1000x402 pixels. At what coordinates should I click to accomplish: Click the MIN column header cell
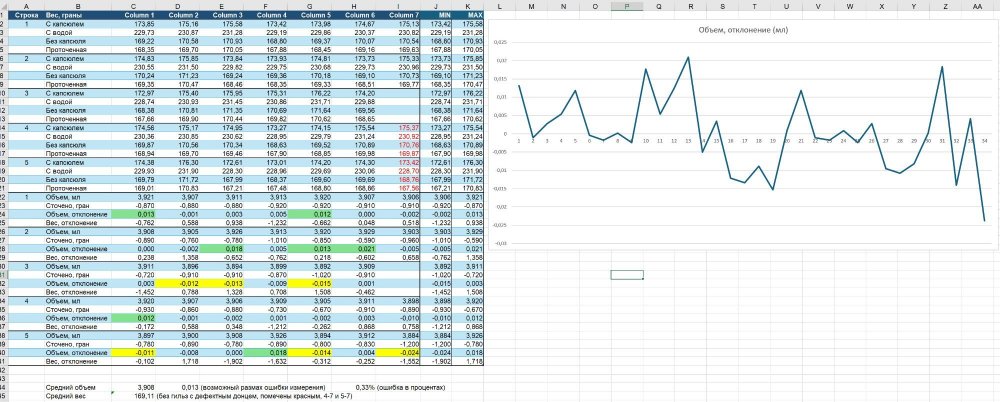(437, 15)
